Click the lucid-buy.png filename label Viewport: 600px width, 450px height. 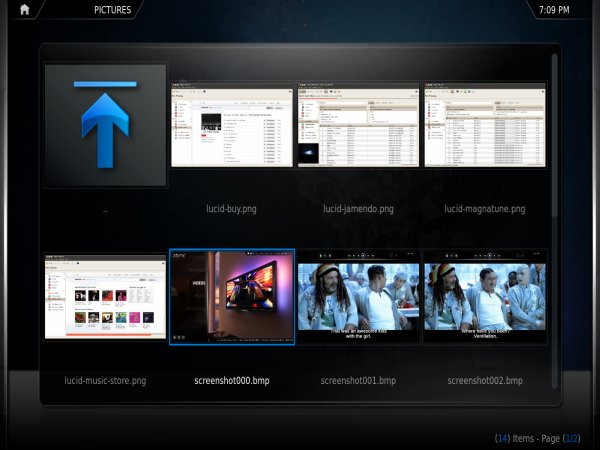pyautogui.click(x=231, y=209)
